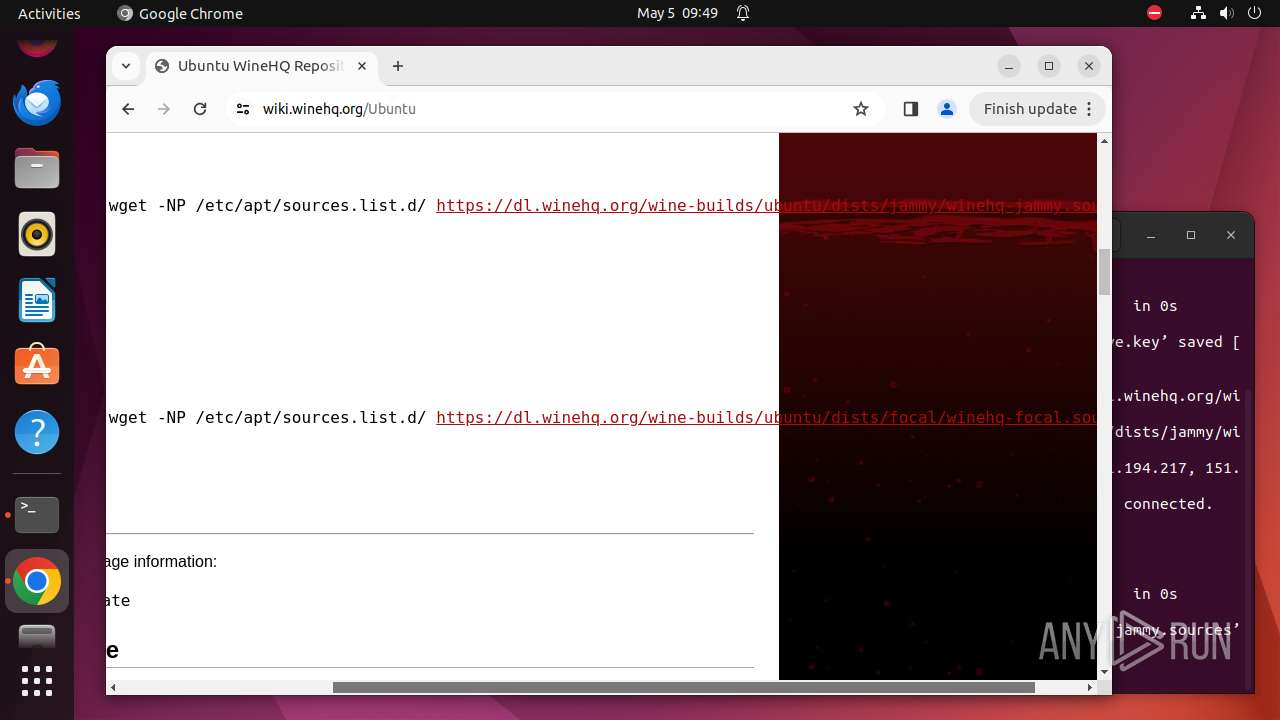Switch to Terminal from the dock
The height and width of the screenshot is (720, 1280).
coord(37,515)
